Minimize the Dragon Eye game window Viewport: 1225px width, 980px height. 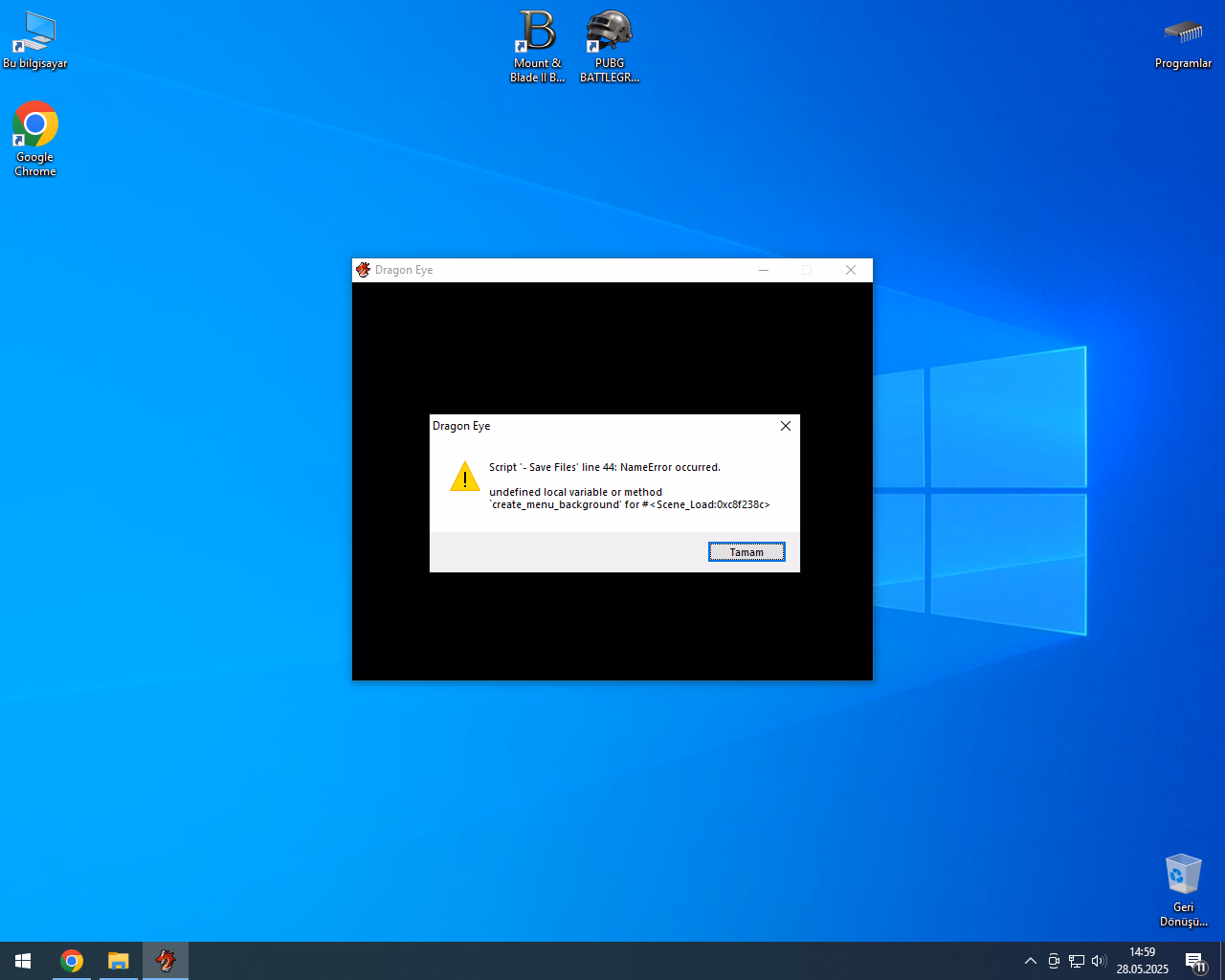764,270
